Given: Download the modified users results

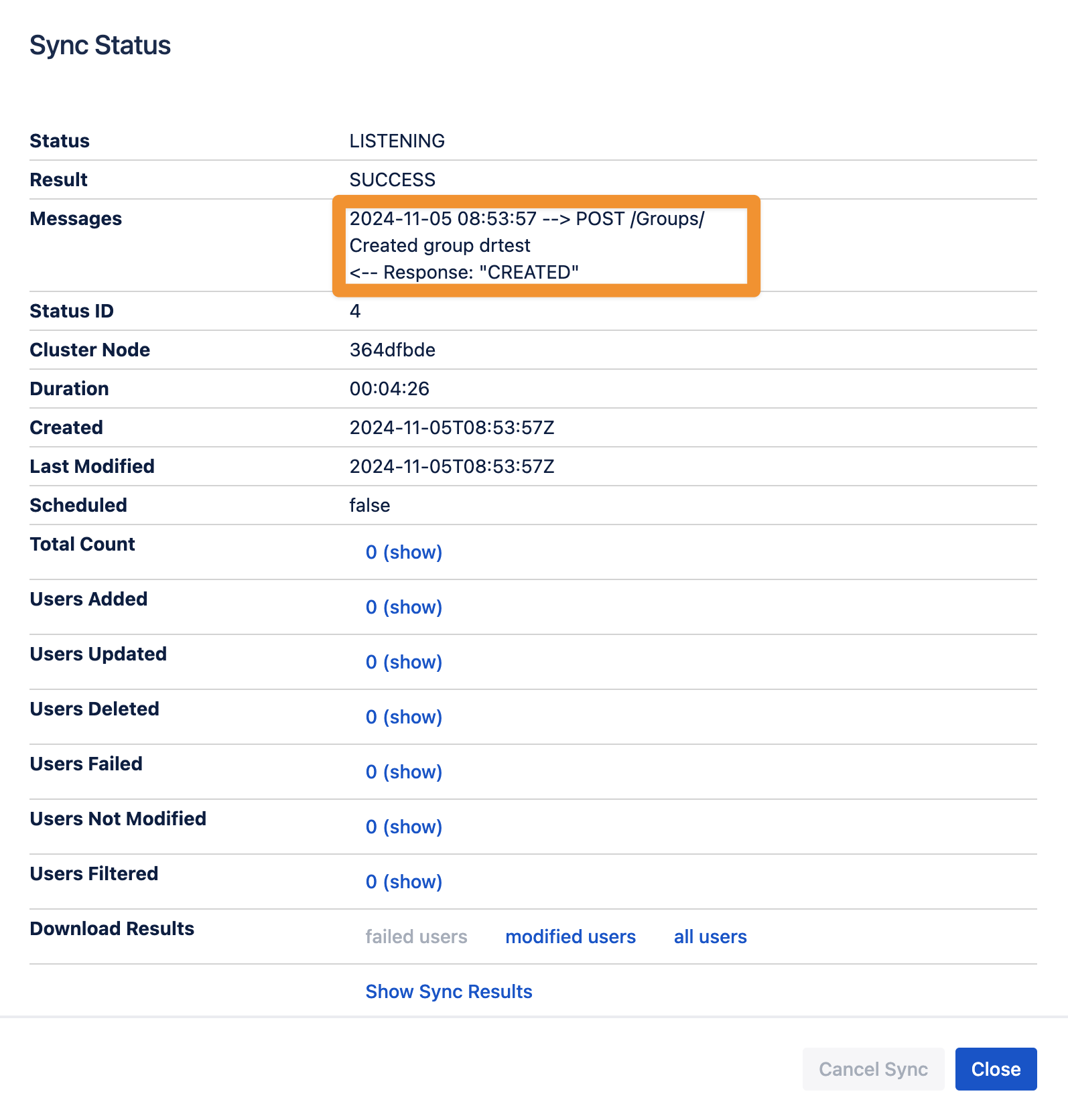Looking at the screenshot, I should point(570,936).
